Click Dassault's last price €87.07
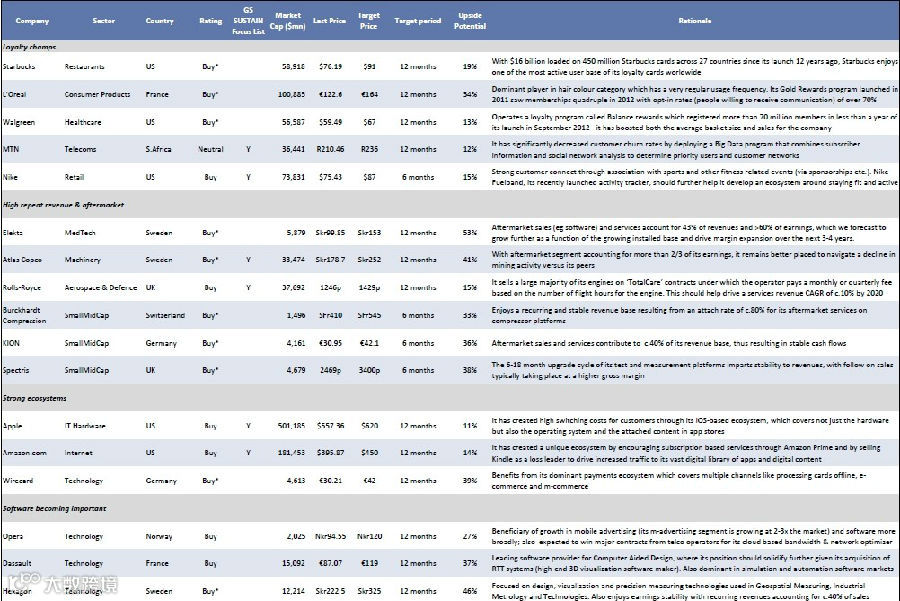 (x=330, y=563)
